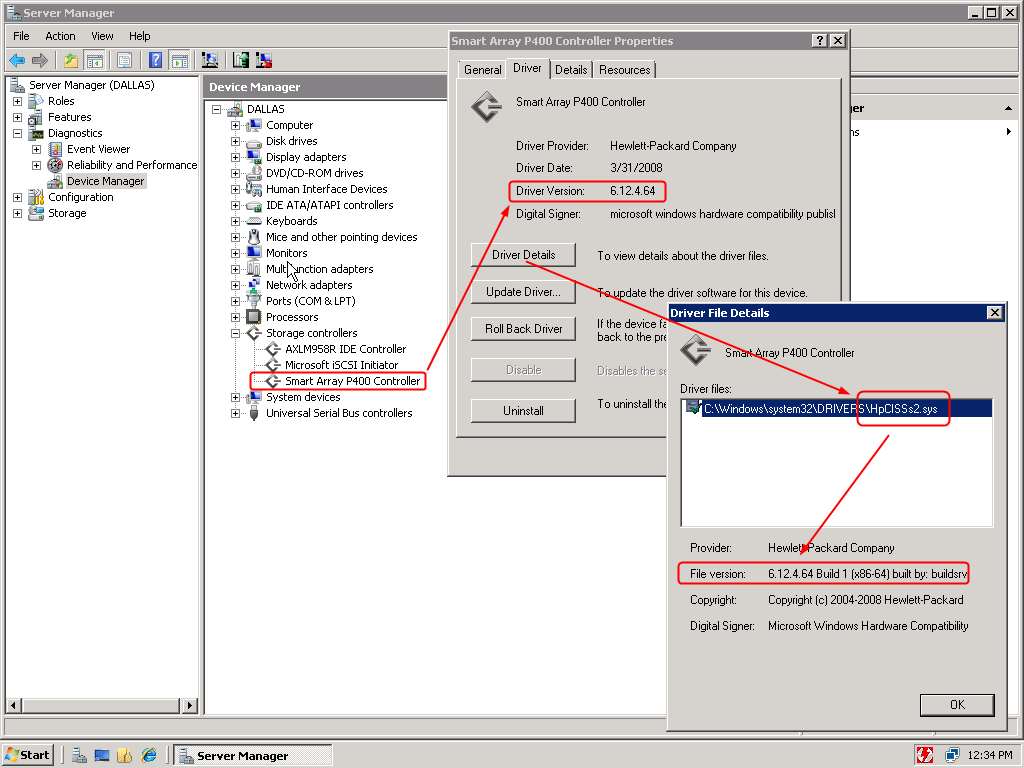
Task: Click right arrow of tree horizontal scrollbar
Action: point(190,705)
